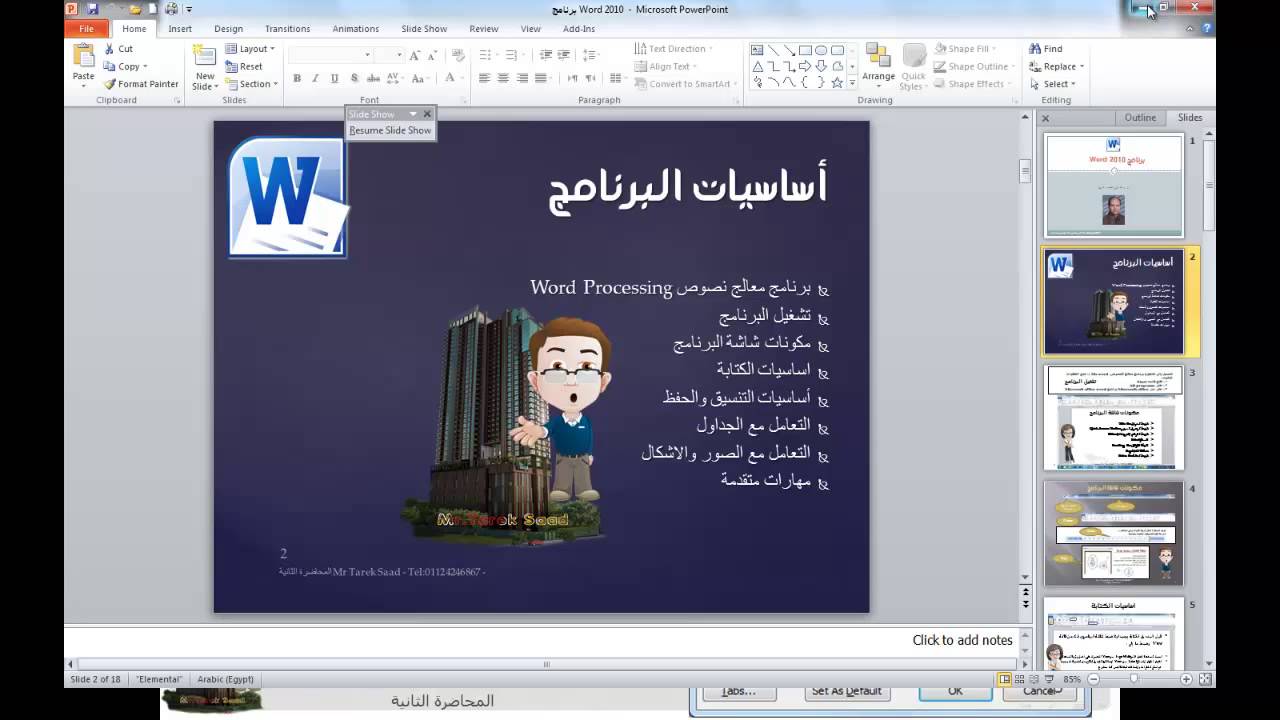Save the presentation from quick access toolbar
This screenshot has width=1280, height=720.
point(92,9)
